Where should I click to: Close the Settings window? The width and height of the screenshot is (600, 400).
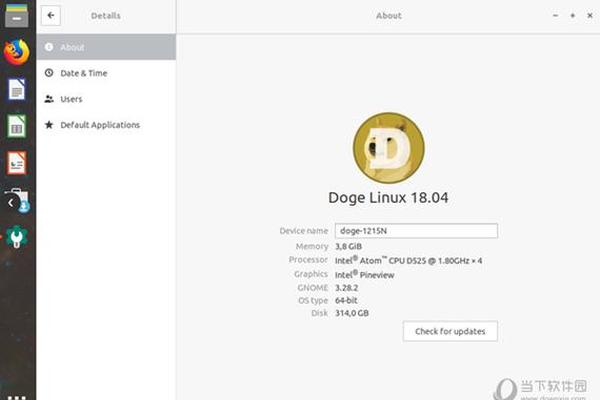[x=590, y=16]
